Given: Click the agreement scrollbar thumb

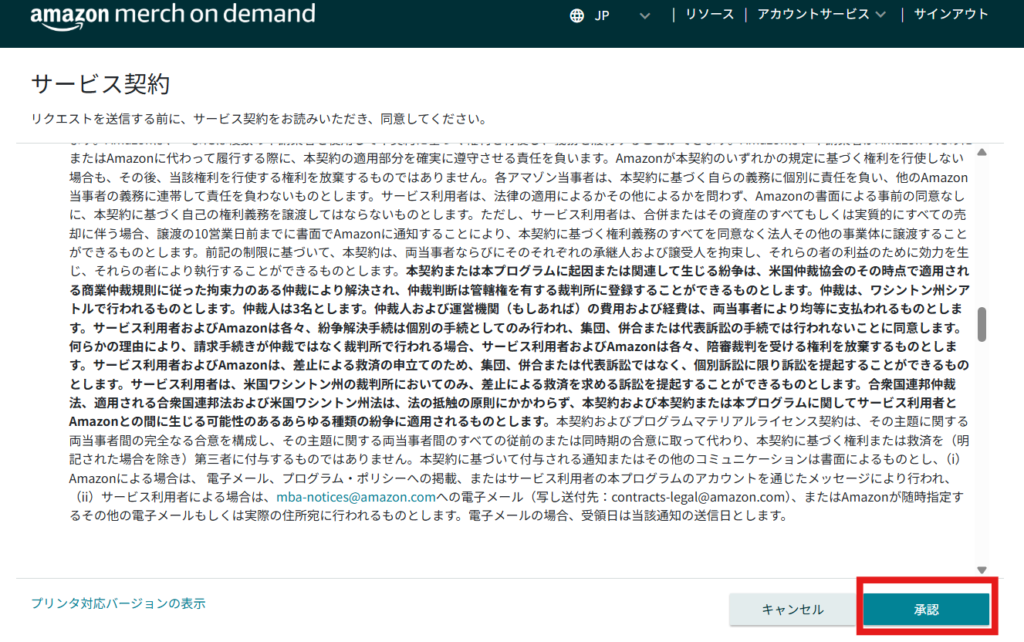Looking at the screenshot, I should tap(982, 324).
